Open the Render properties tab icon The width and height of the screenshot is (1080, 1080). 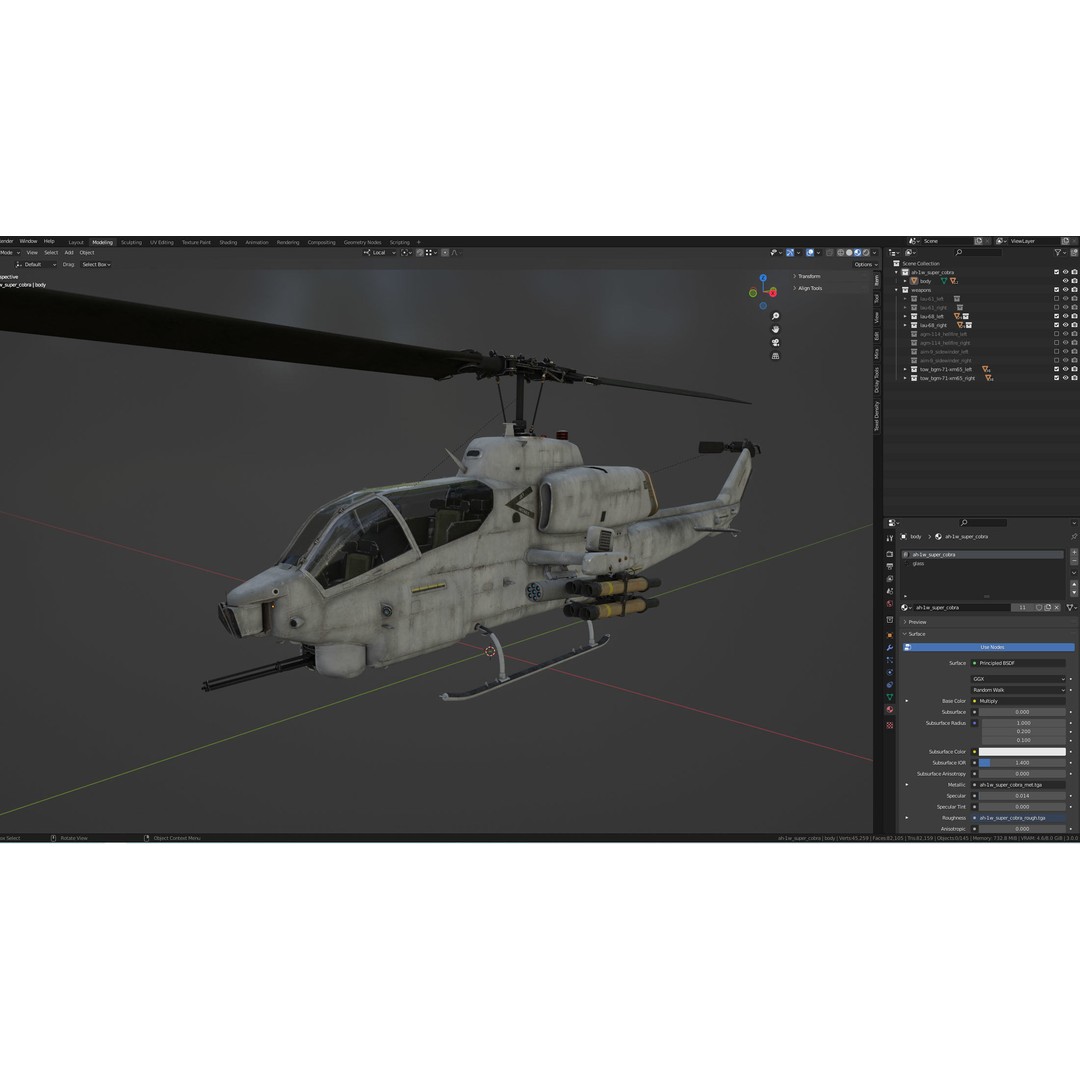point(889,554)
